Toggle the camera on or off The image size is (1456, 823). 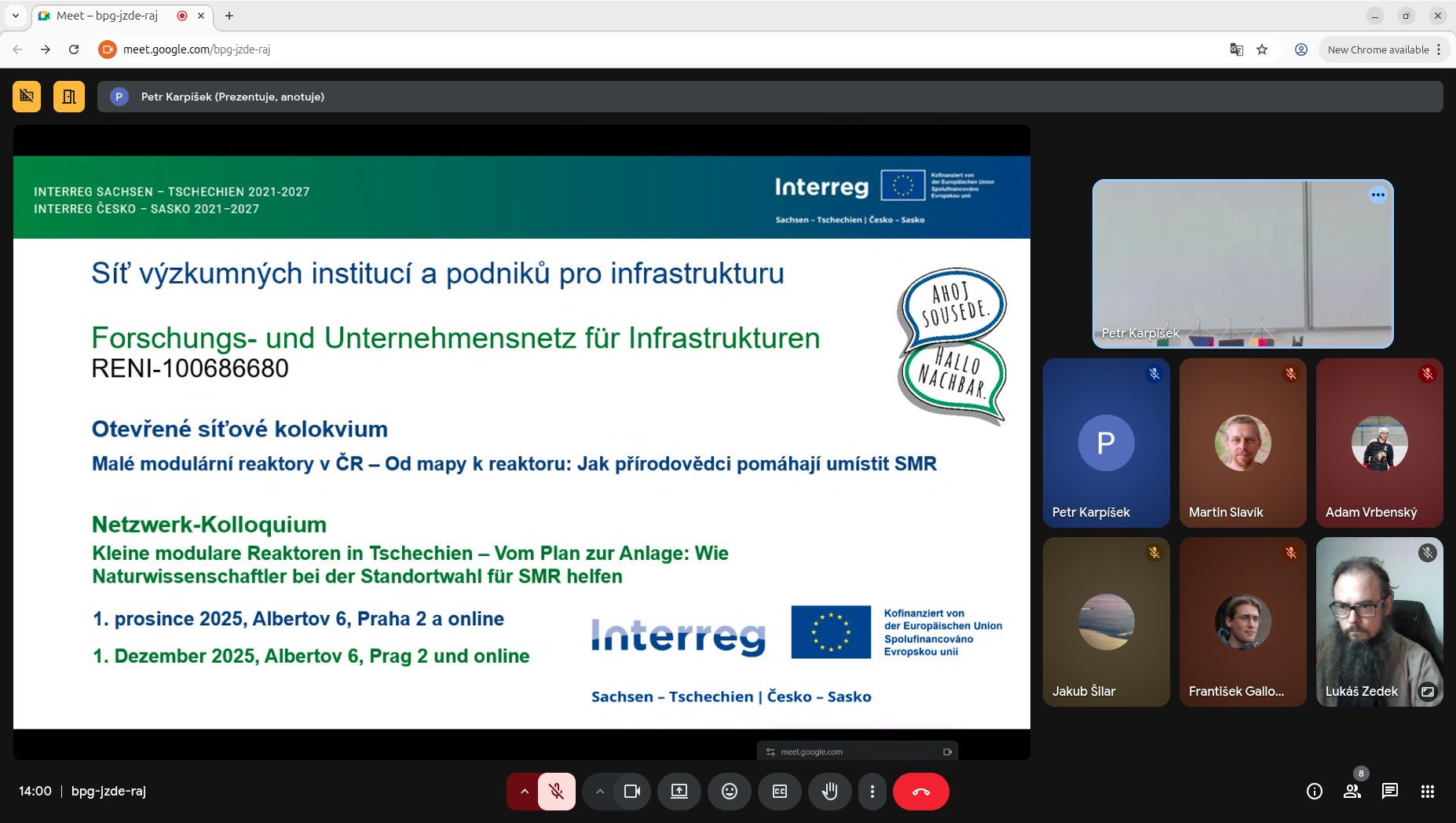631,792
